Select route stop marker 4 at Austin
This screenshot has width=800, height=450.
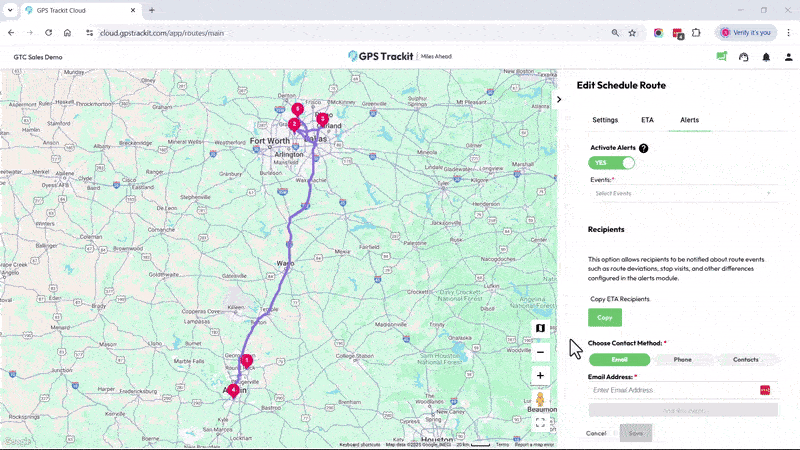(233, 391)
